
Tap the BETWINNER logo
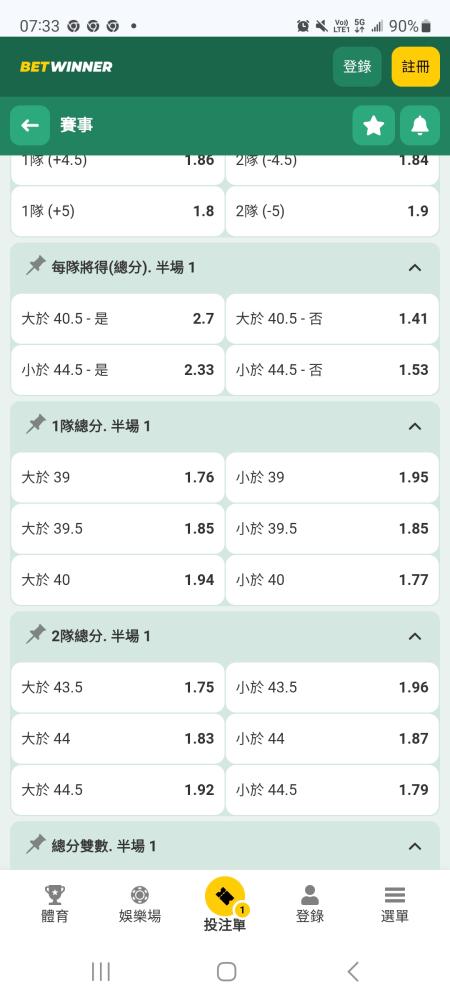[66, 66]
